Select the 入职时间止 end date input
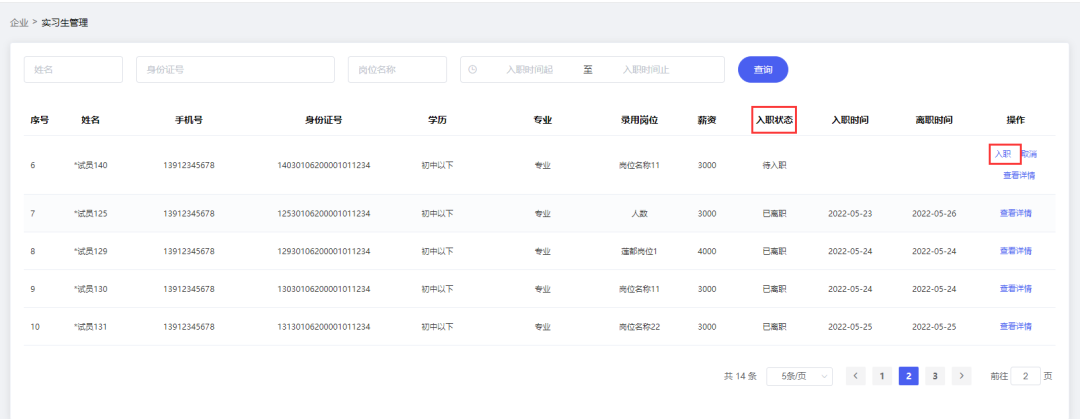Screen dimensions: 1080x419 (646, 69)
